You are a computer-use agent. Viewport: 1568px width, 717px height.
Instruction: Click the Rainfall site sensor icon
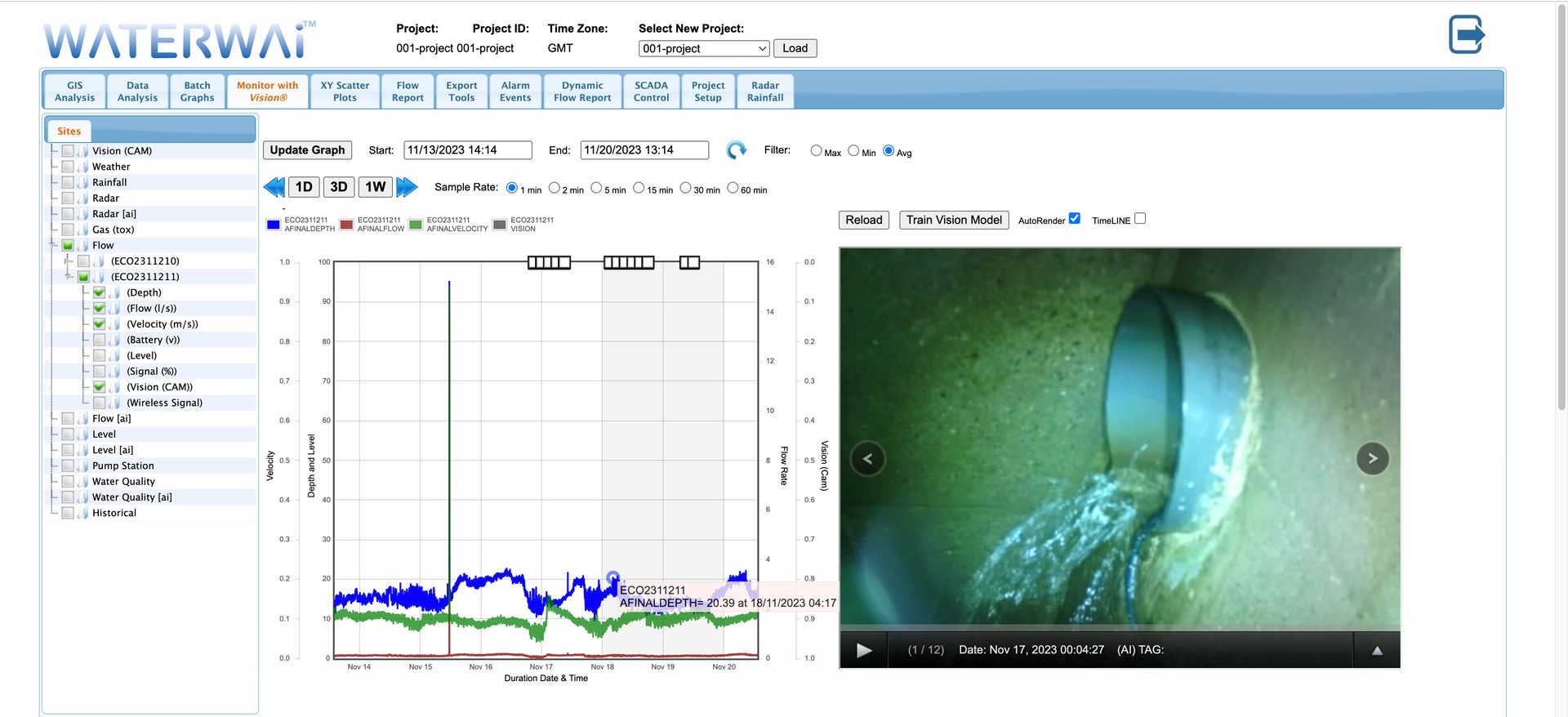tap(82, 182)
